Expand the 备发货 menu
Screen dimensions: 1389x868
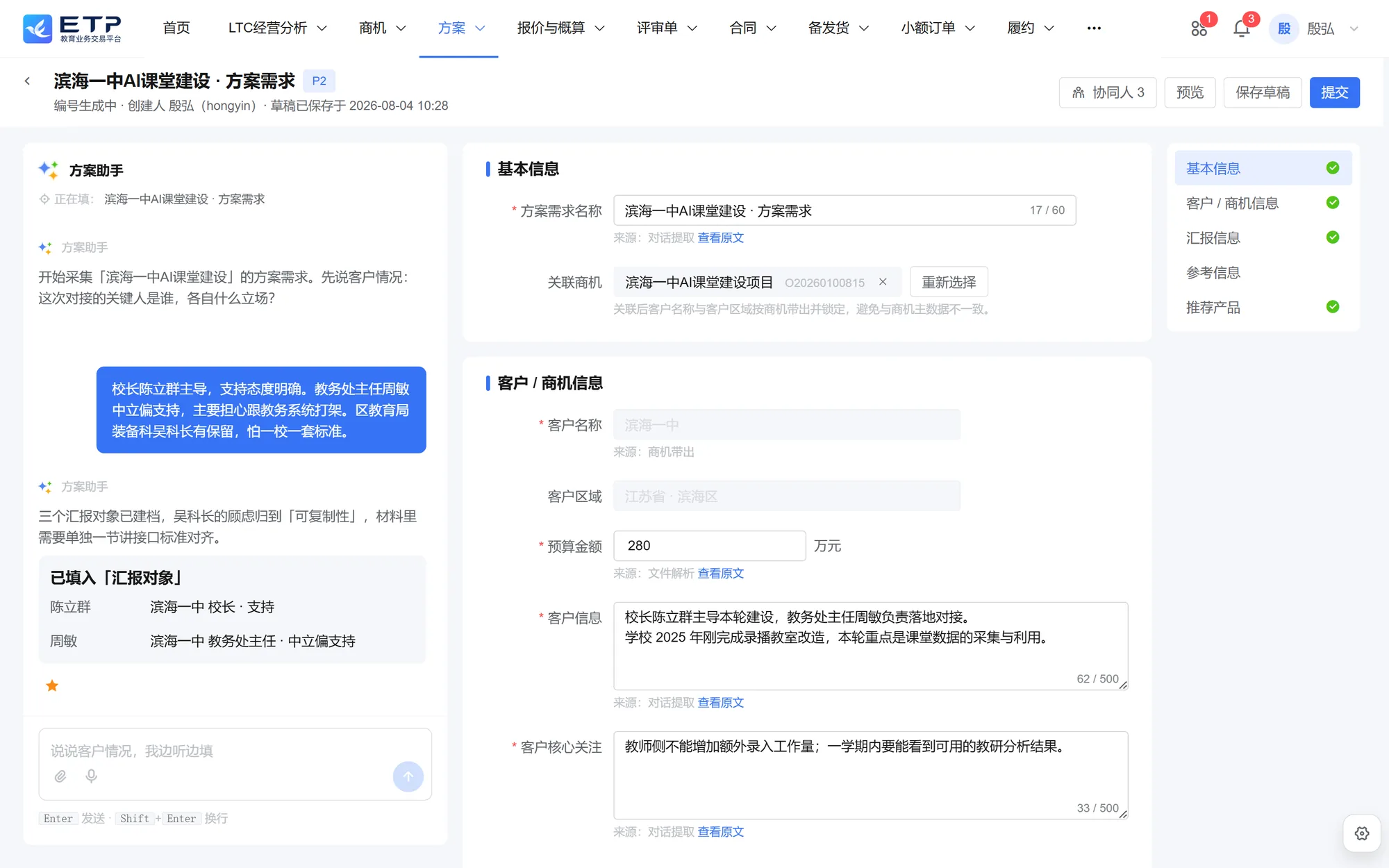click(838, 28)
